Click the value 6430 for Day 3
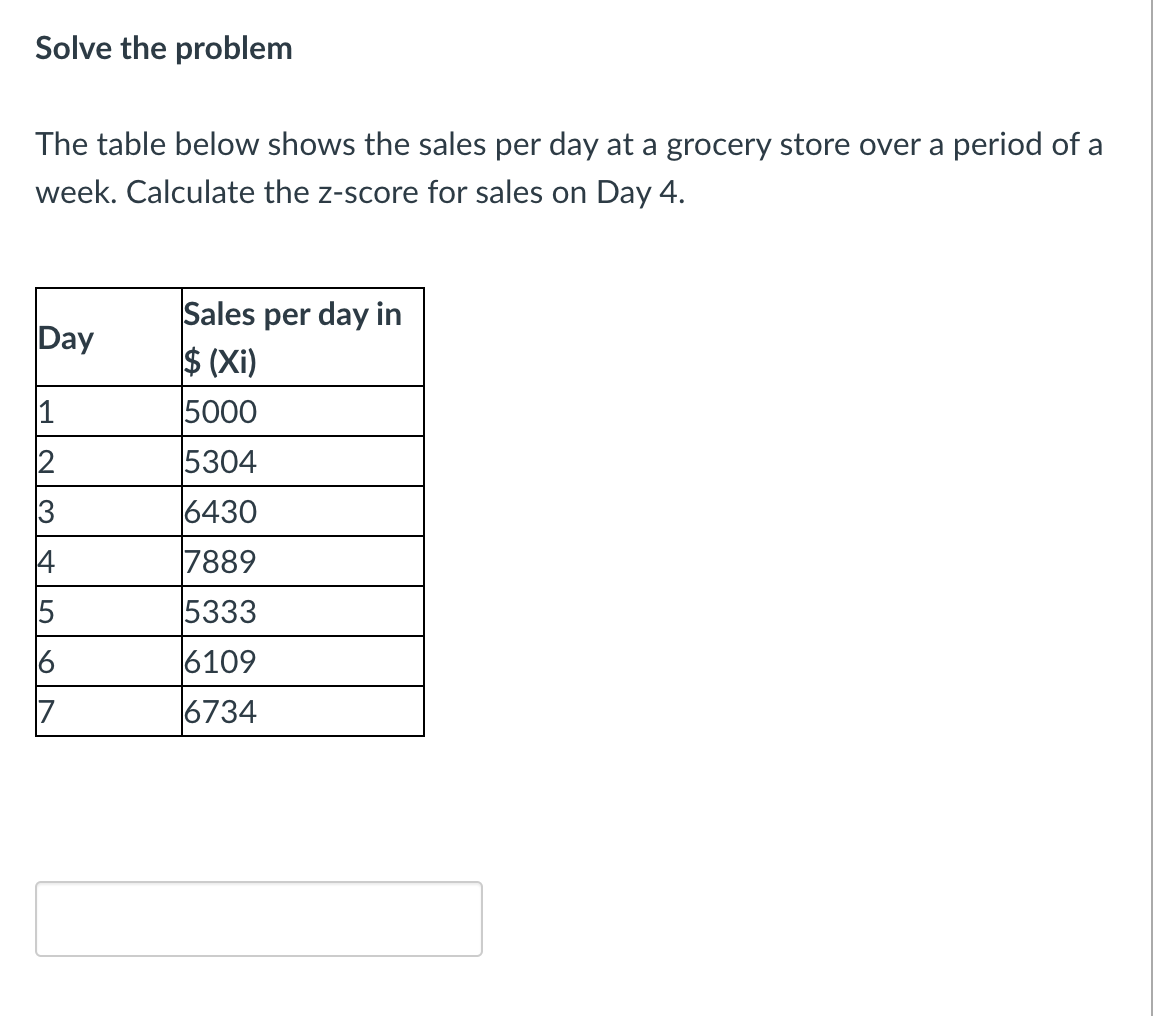1157x1016 pixels. pos(221,510)
